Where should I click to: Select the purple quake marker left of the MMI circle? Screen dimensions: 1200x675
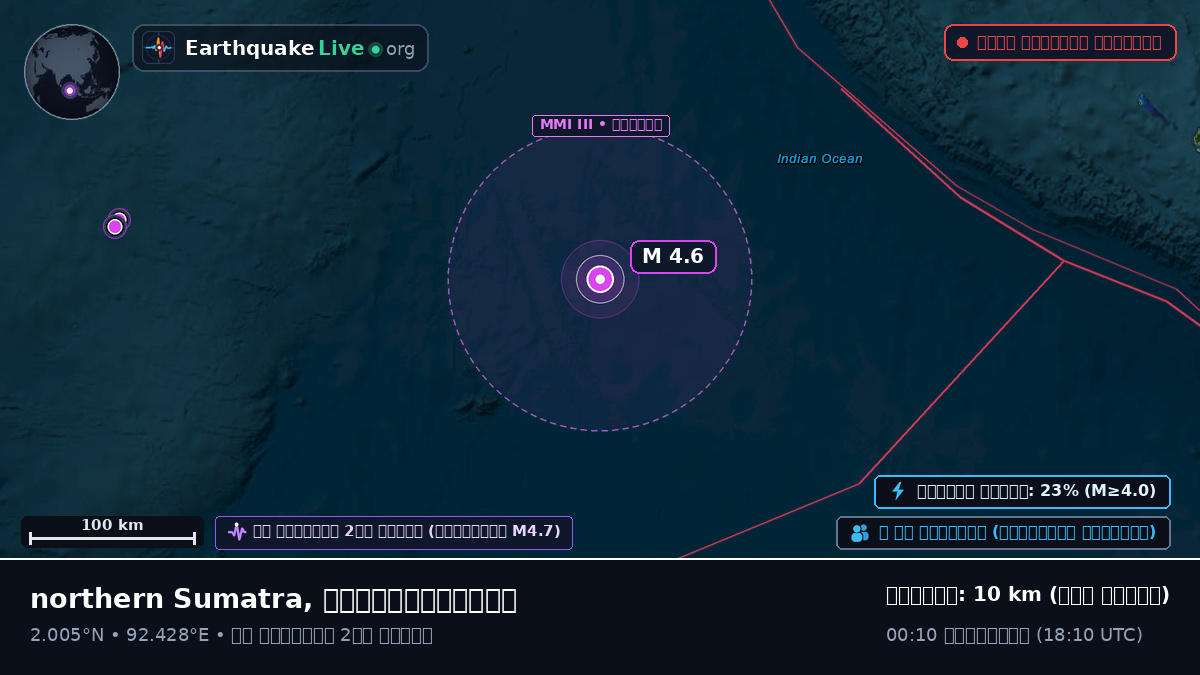[116, 225]
